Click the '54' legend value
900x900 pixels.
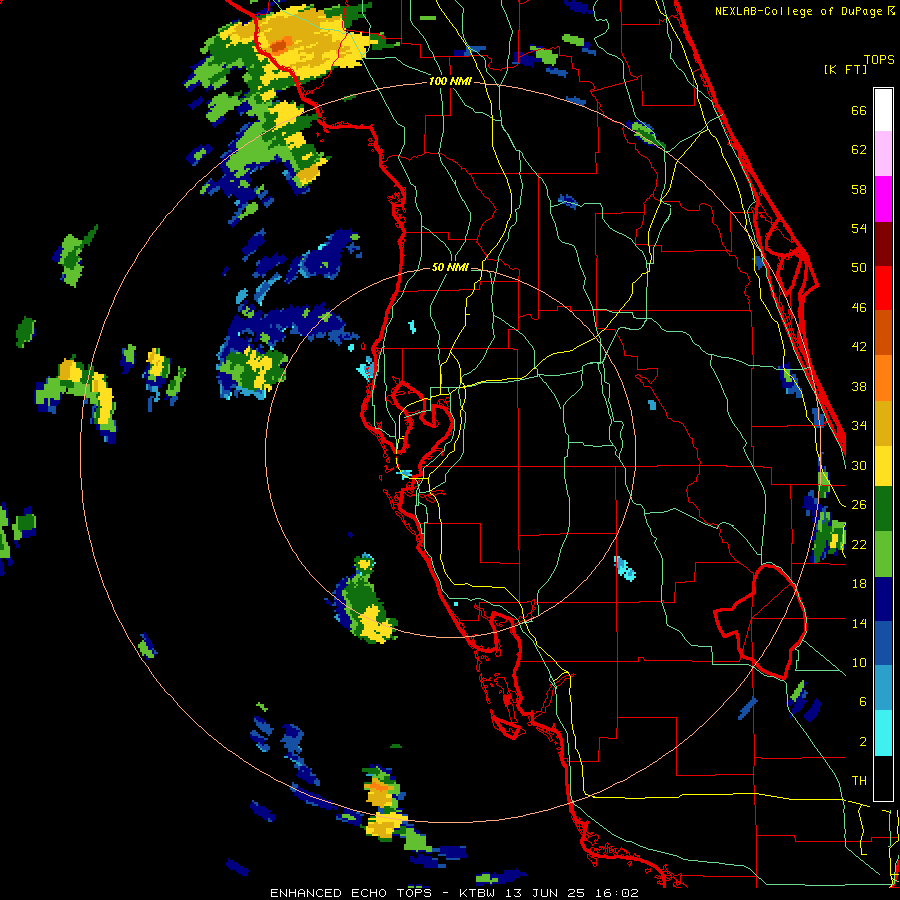click(x=859, y=228)
